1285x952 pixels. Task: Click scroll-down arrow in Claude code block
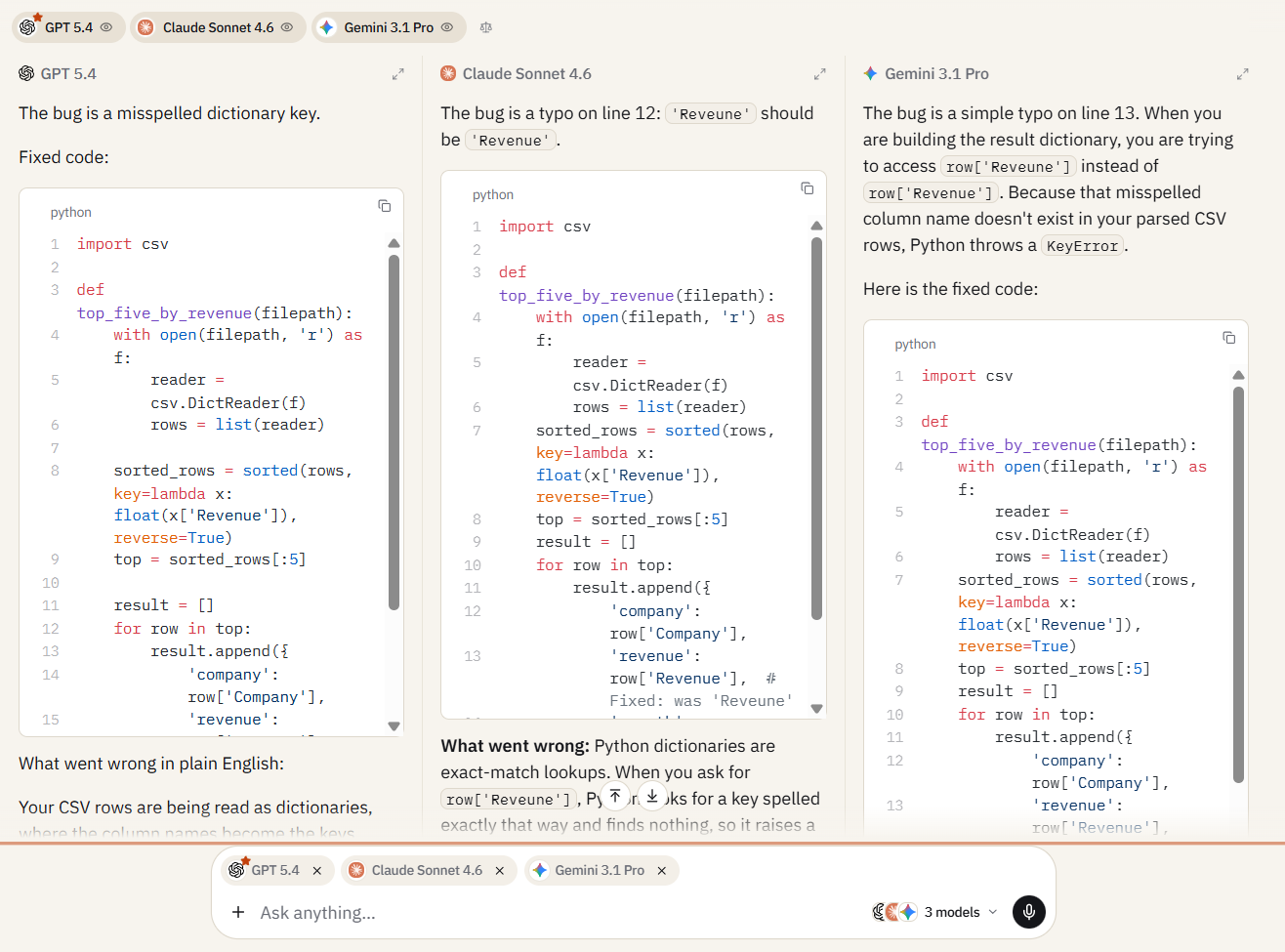click(x=816, y=709)
